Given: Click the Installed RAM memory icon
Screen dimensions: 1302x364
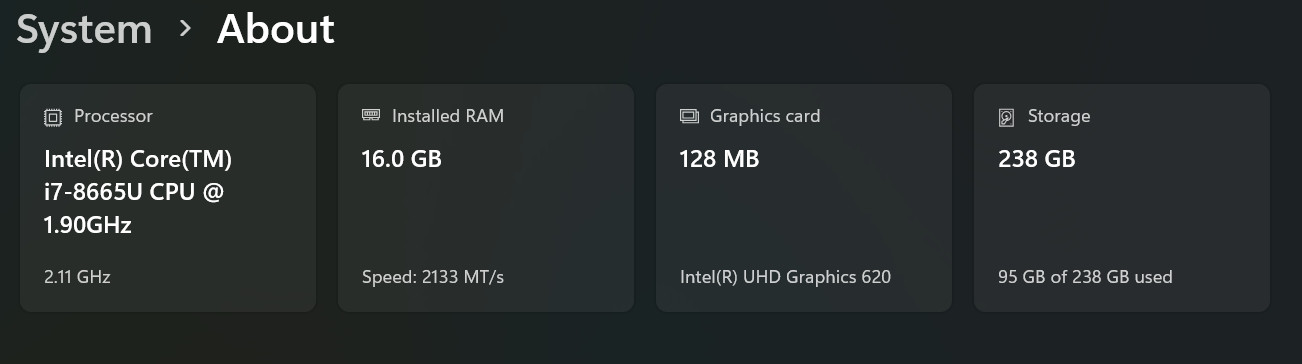Looking at the screenshot, I should click(371, 116).
